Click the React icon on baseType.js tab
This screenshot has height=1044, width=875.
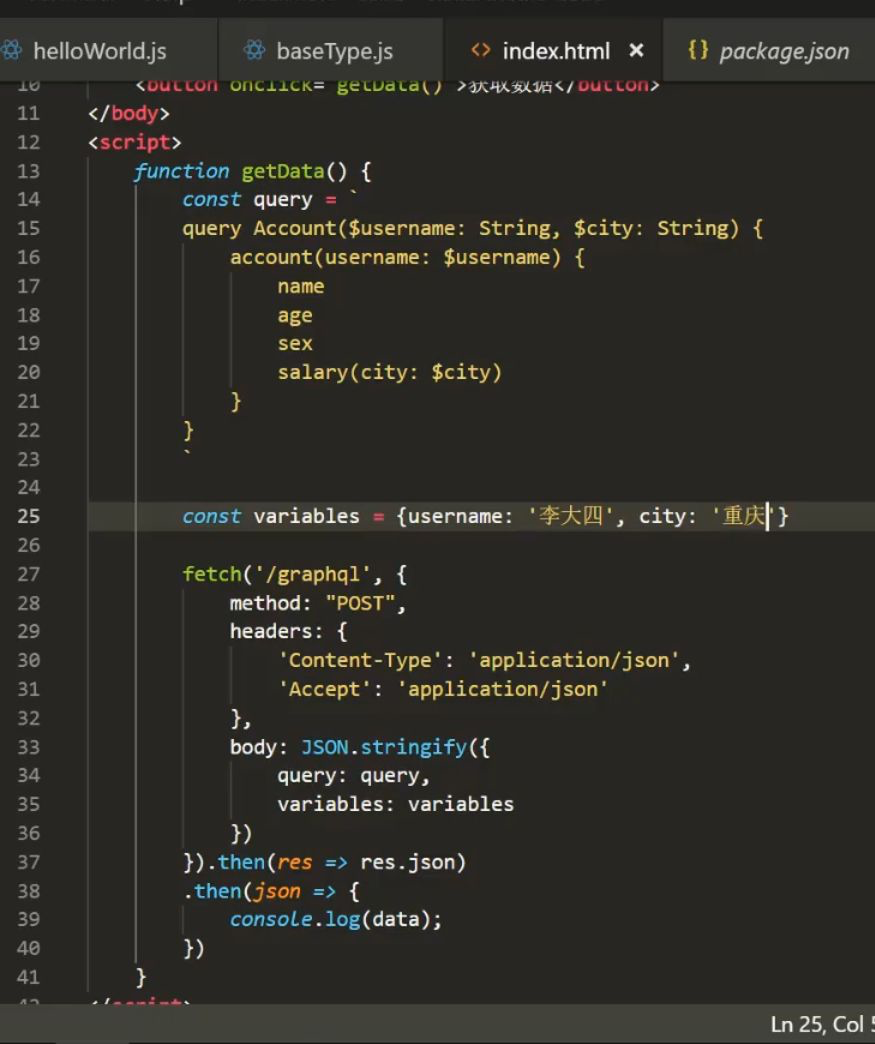[256, 50]
